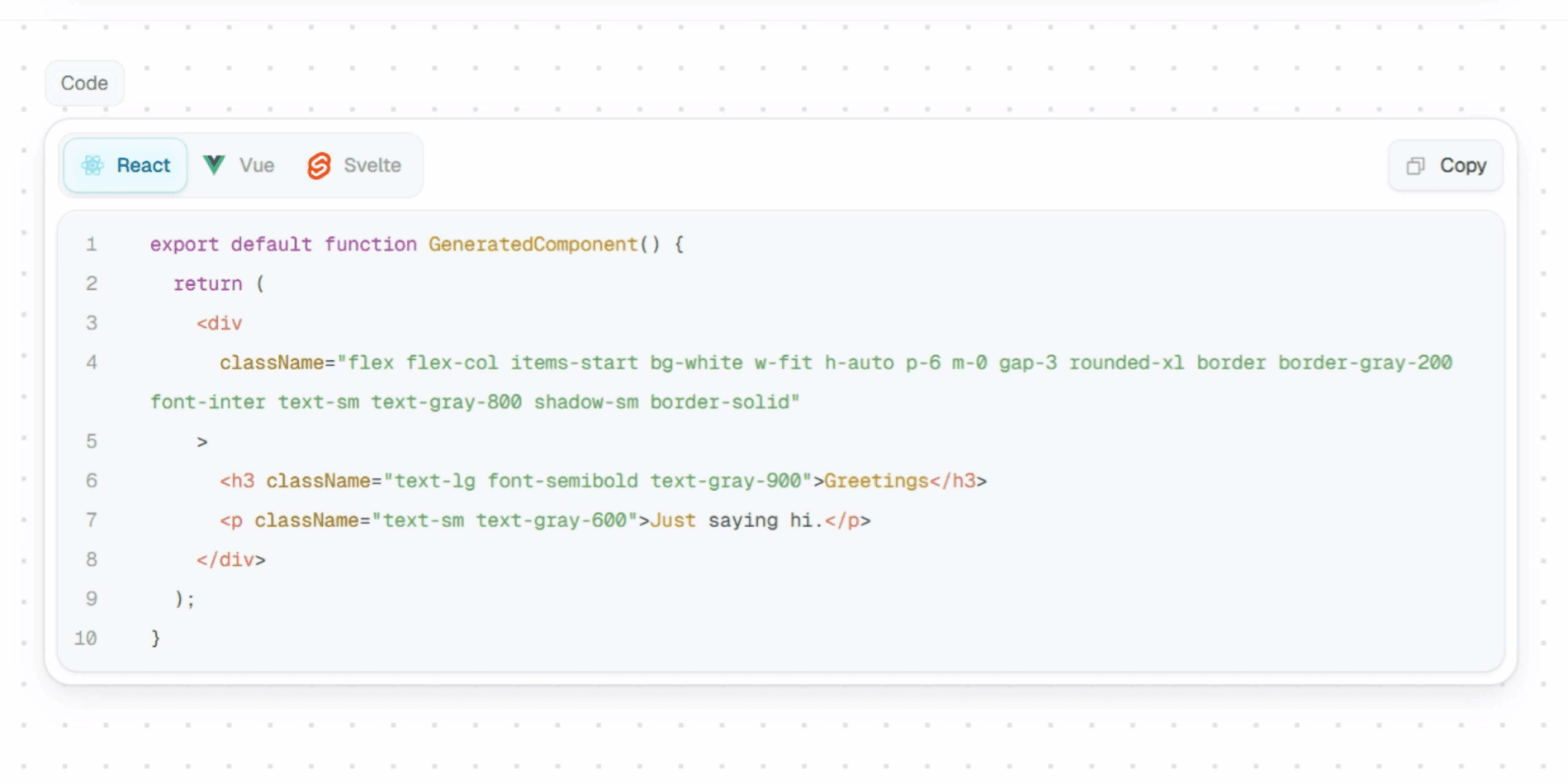Screen dimensions: 1568x784
Task: Click the orange Svelte logo icon
Action: click(x=319, y=166)
